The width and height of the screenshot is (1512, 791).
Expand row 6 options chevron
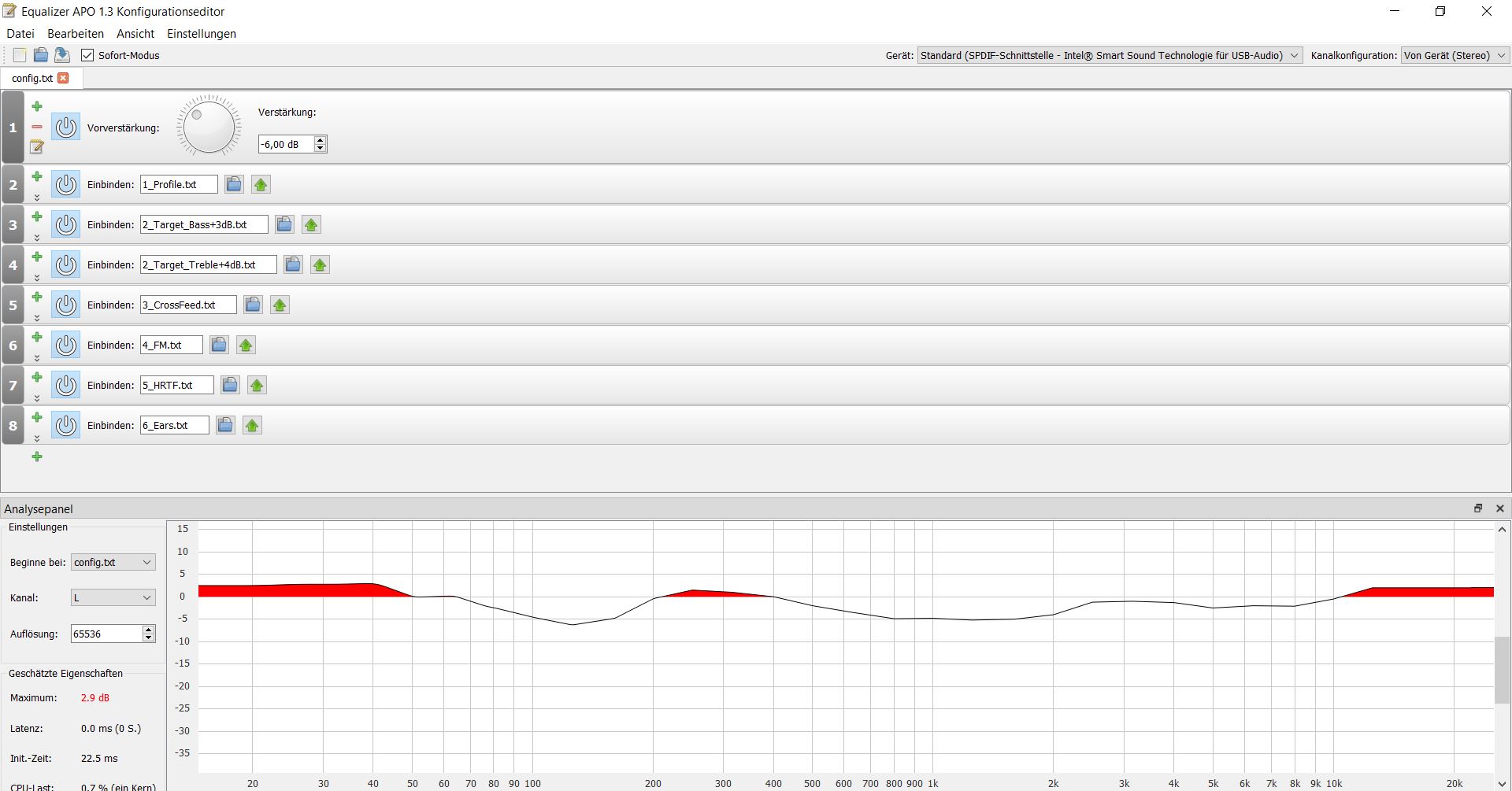pyautogui.click(x=37, y=358)
